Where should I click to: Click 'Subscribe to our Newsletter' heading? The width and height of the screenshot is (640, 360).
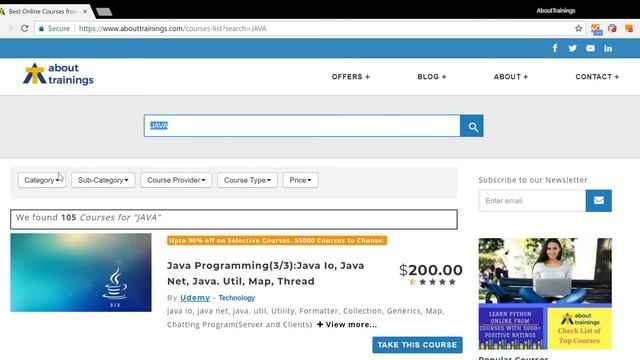[533, 180]
